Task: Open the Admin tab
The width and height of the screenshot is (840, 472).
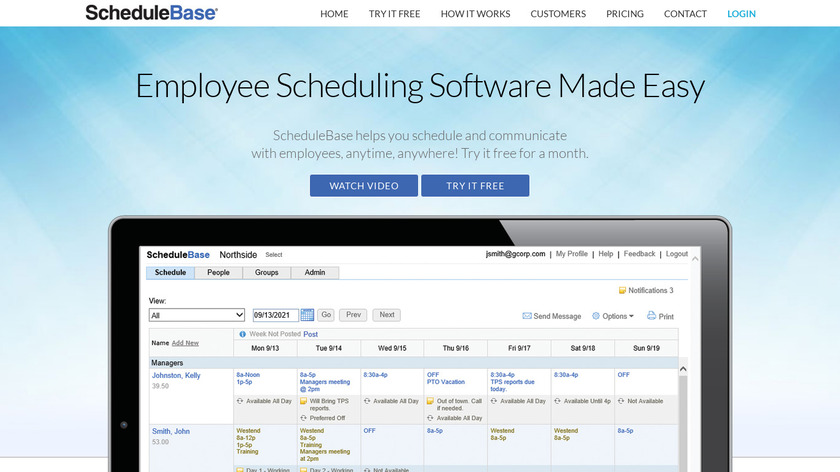Action: [x=315, y=273]
